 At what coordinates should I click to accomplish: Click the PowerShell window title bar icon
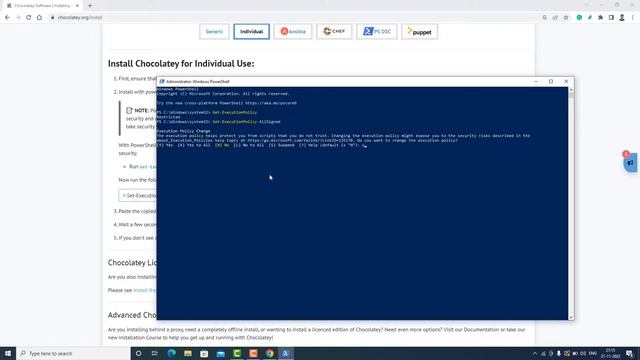[x=162, y=82]
